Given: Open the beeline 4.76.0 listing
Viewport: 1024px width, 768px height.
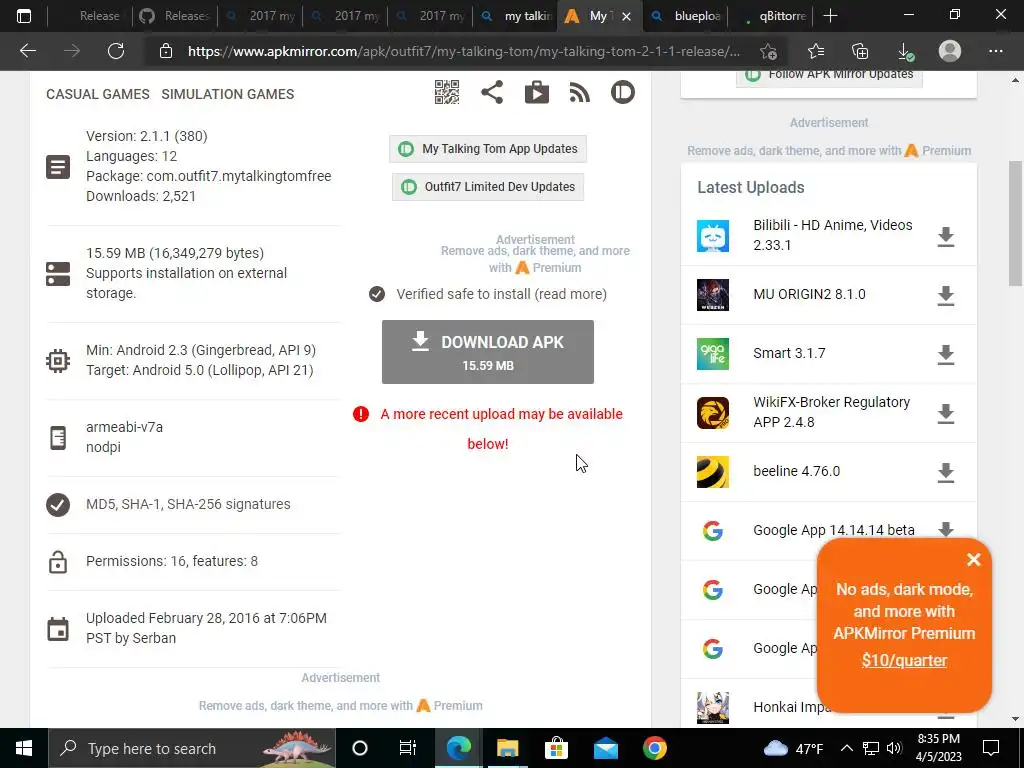Looking at the screenshot, I should [797, 471].
